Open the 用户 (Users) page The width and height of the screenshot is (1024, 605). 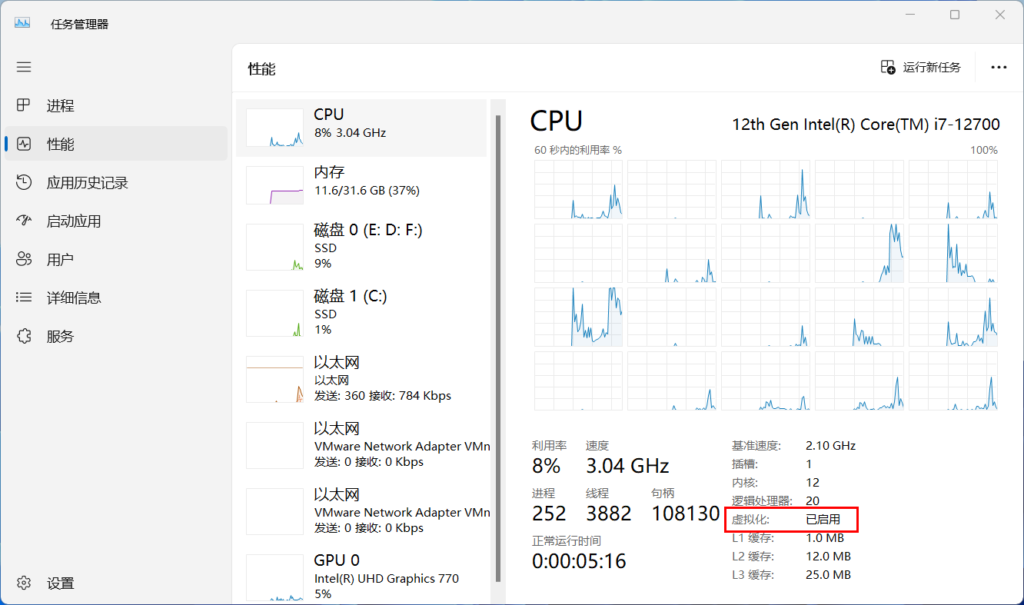click(x=60, y=259)
